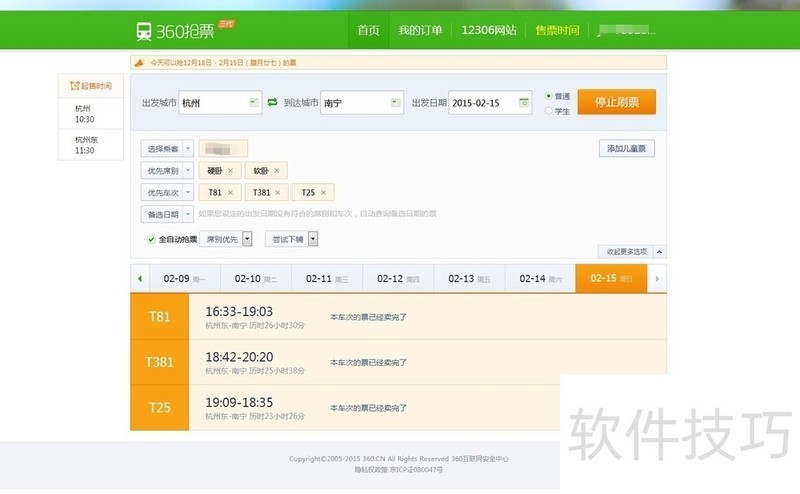Image resolution: width=800 pixels, height=494 pixels.
Task: Open the blurred user account menu
Action: pos(627,30)
